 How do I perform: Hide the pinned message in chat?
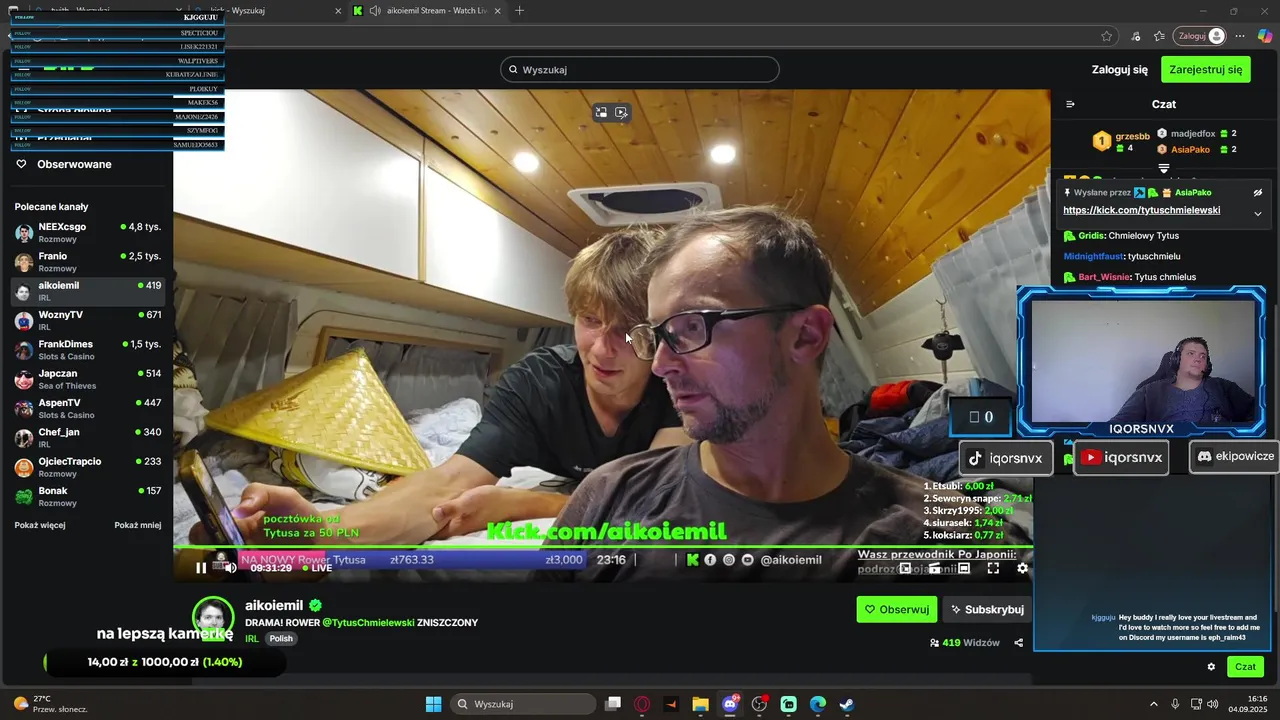coord(1258,193)
